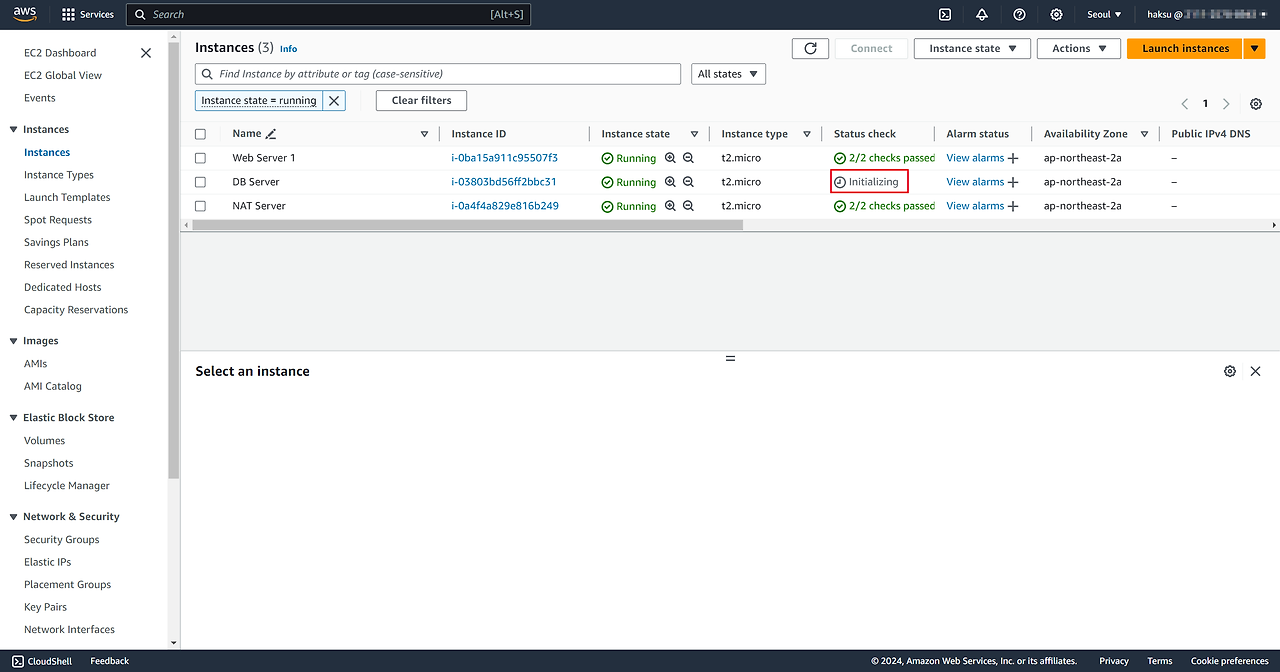Tick the DB Server row checkbox
1280x672 pixels.
click(x=201, y=182)
